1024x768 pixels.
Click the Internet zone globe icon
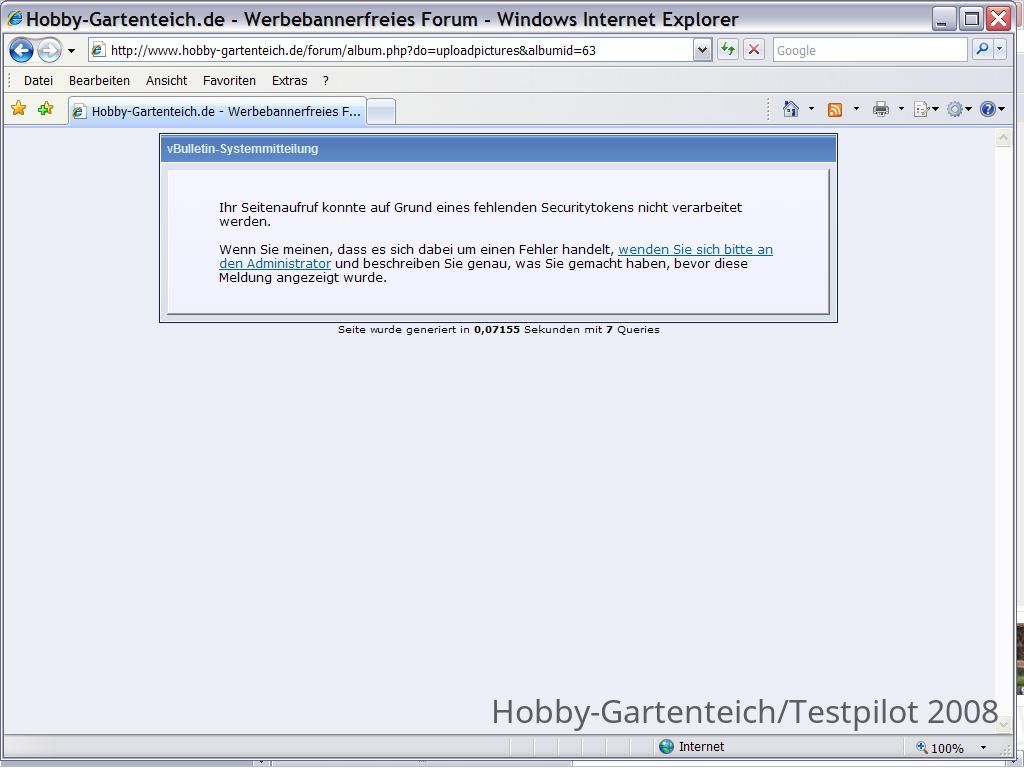pyautogui.click(x=666, y=746)
